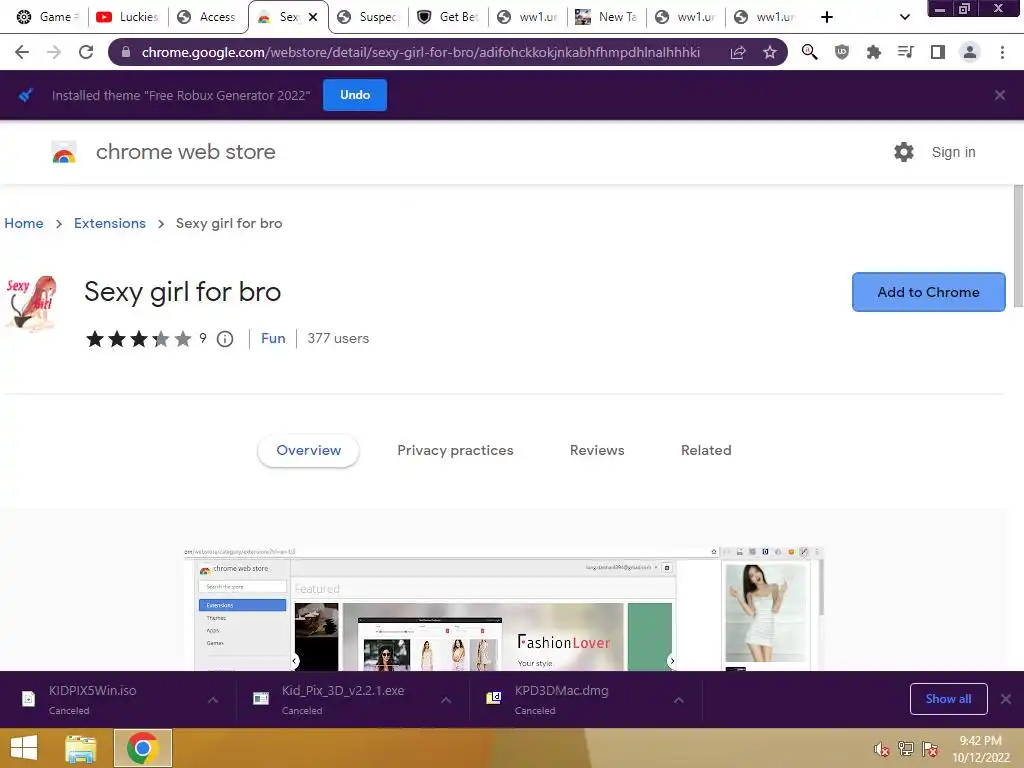The width and height of the screenshot is (1024, 768).
Task: Open the Chrome profile avatar
Action: 970,52
